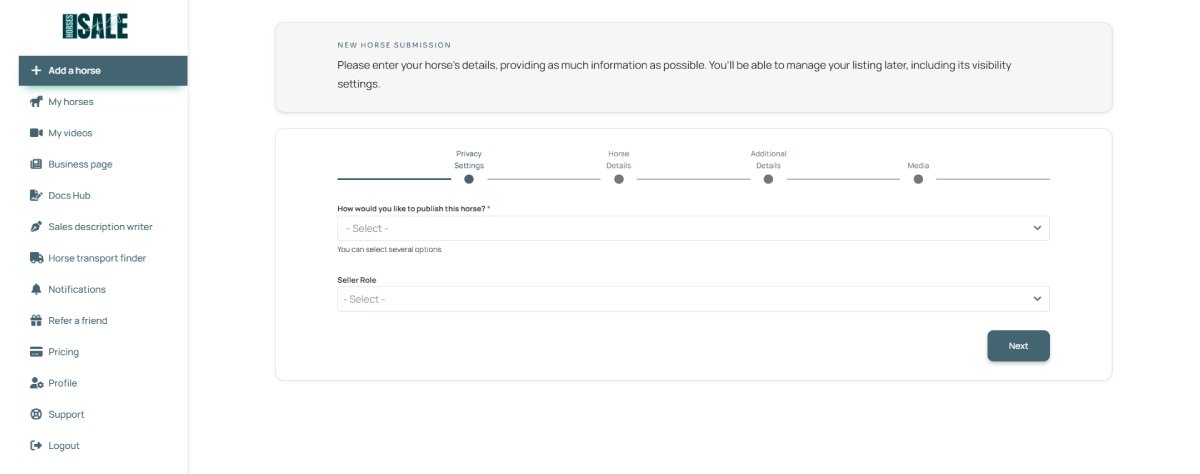
Task: Open the publish options dropdown
Action: (692, 228)
